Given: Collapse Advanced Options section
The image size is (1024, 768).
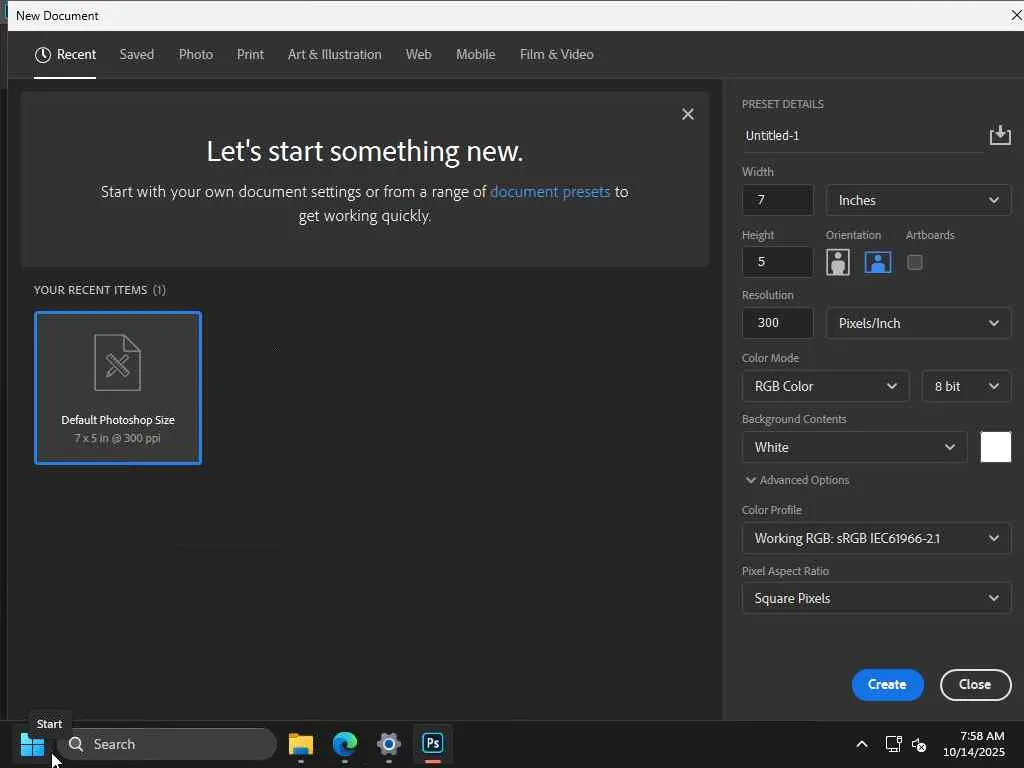Looking at the screenshot, I should (x=797, y=480).
